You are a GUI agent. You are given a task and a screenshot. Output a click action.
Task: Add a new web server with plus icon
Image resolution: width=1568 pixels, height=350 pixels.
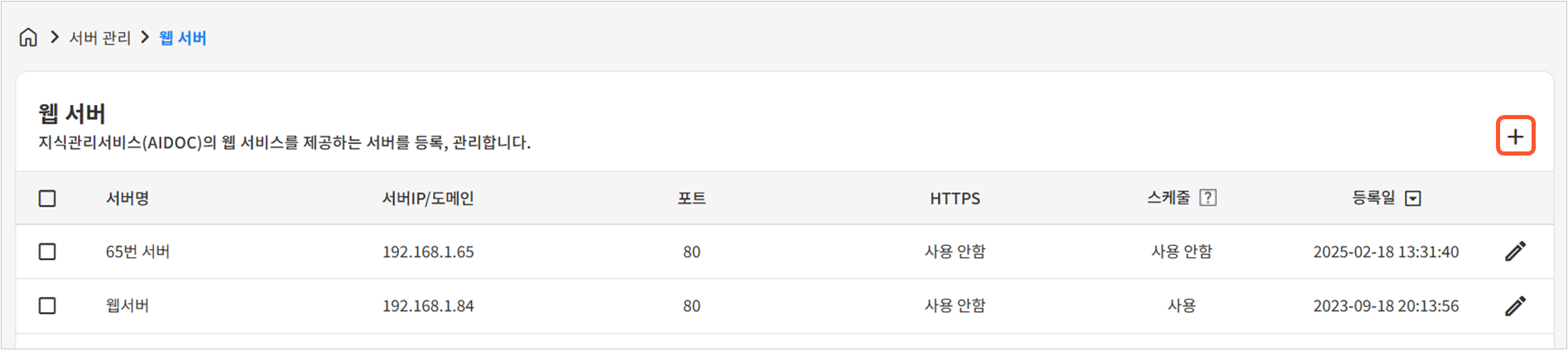[x=1515, y=137]
